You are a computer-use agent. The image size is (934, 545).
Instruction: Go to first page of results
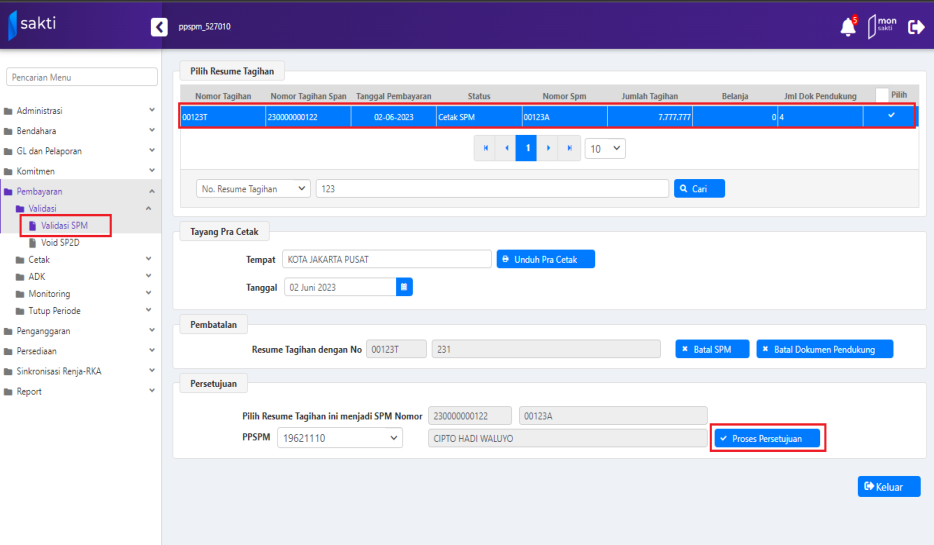486,148
